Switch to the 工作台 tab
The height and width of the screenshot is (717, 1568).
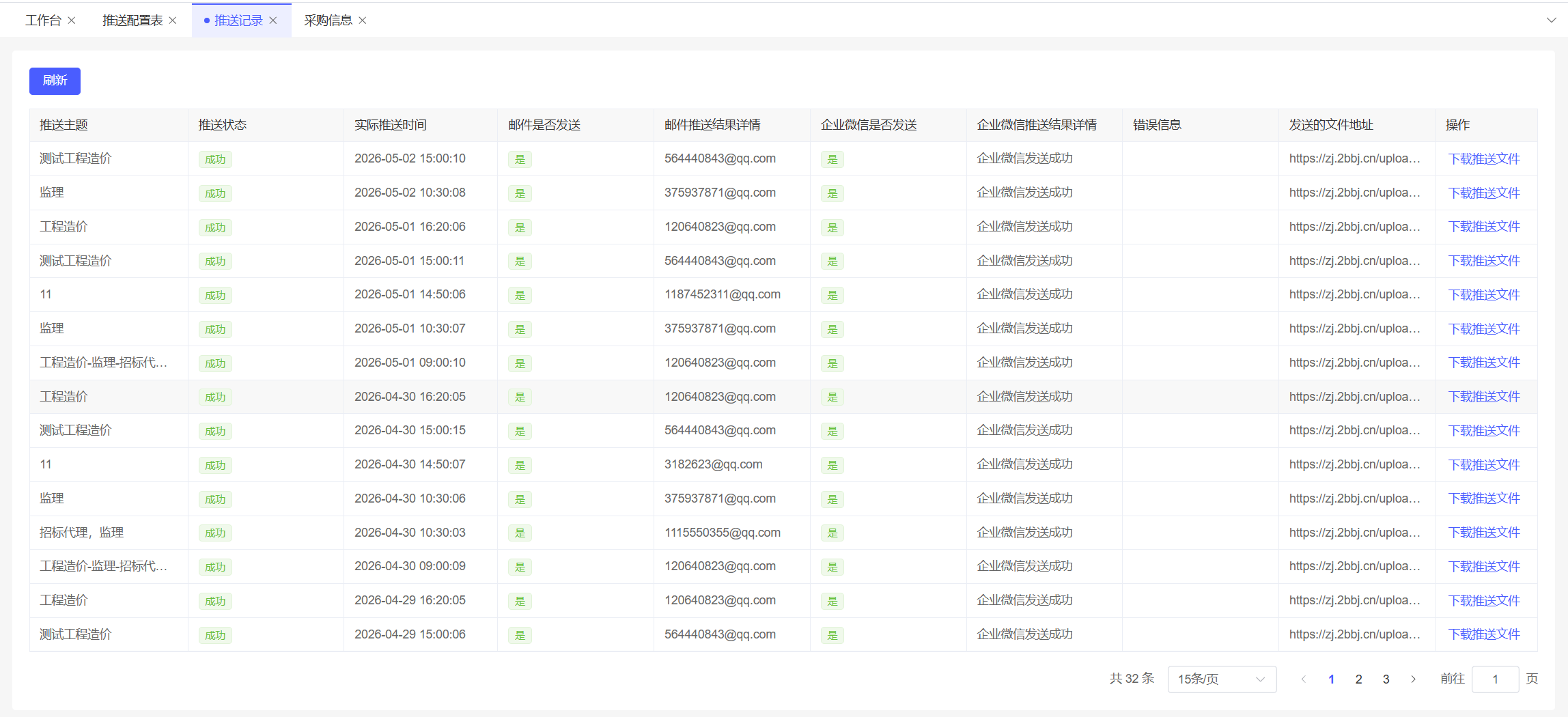click(43, 20)
